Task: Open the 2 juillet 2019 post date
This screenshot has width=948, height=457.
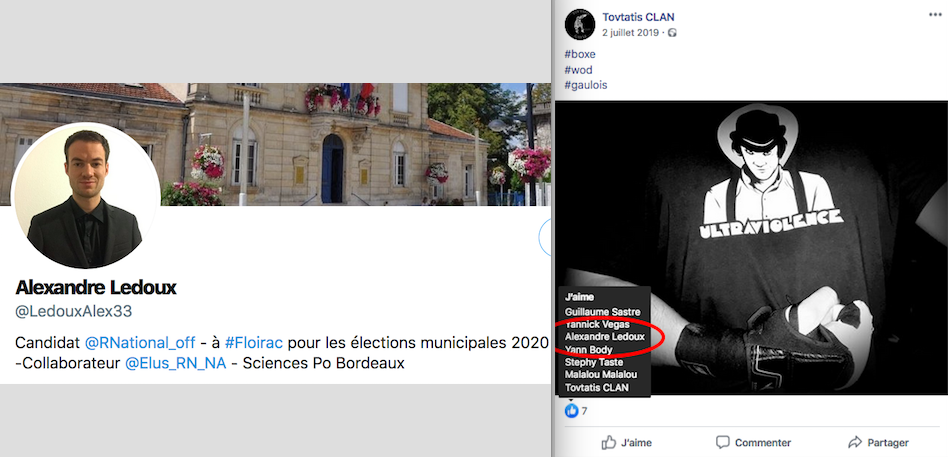Action: pos(631,33)
